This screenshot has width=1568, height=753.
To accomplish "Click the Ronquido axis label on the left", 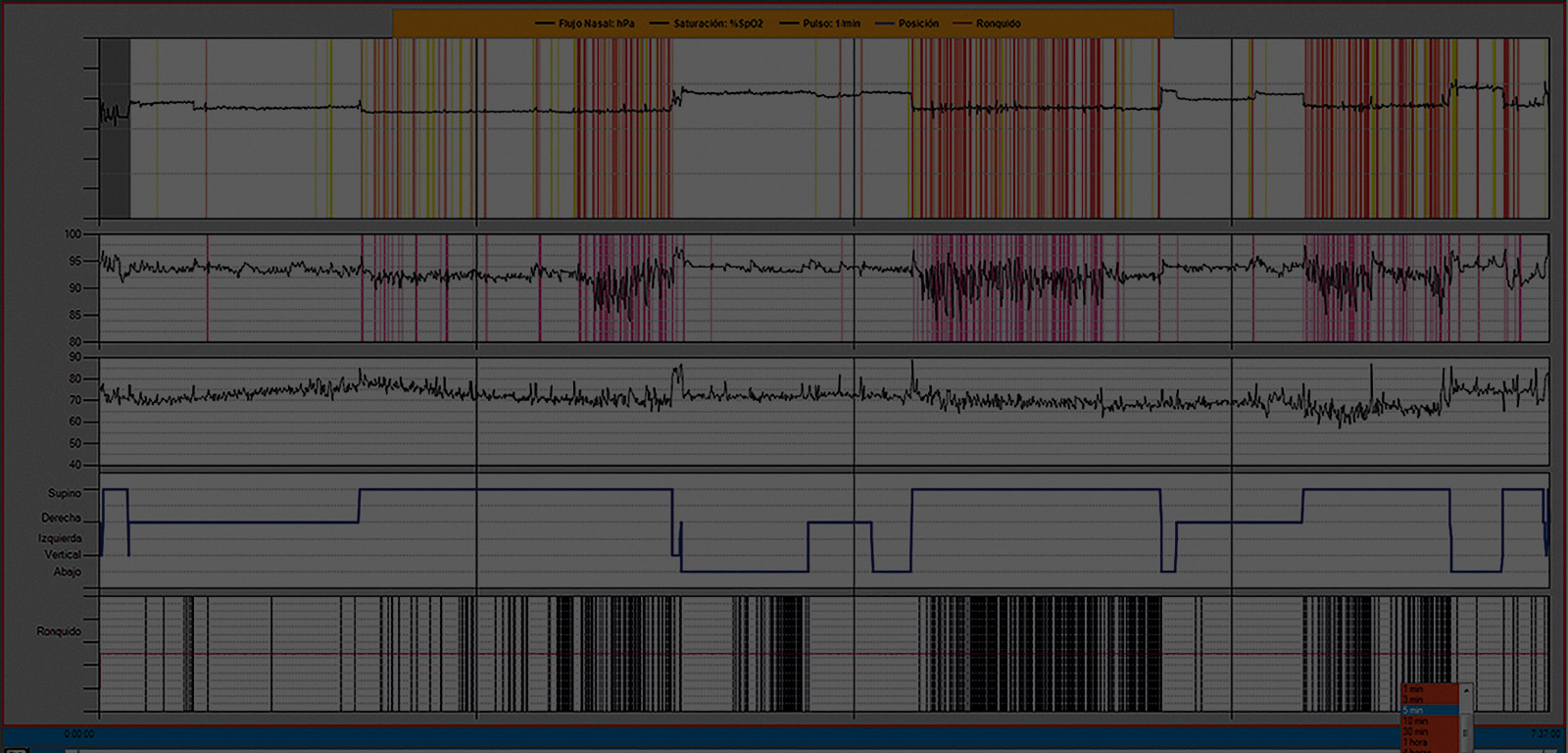I will pyautogui.click(x=59, y=631).
